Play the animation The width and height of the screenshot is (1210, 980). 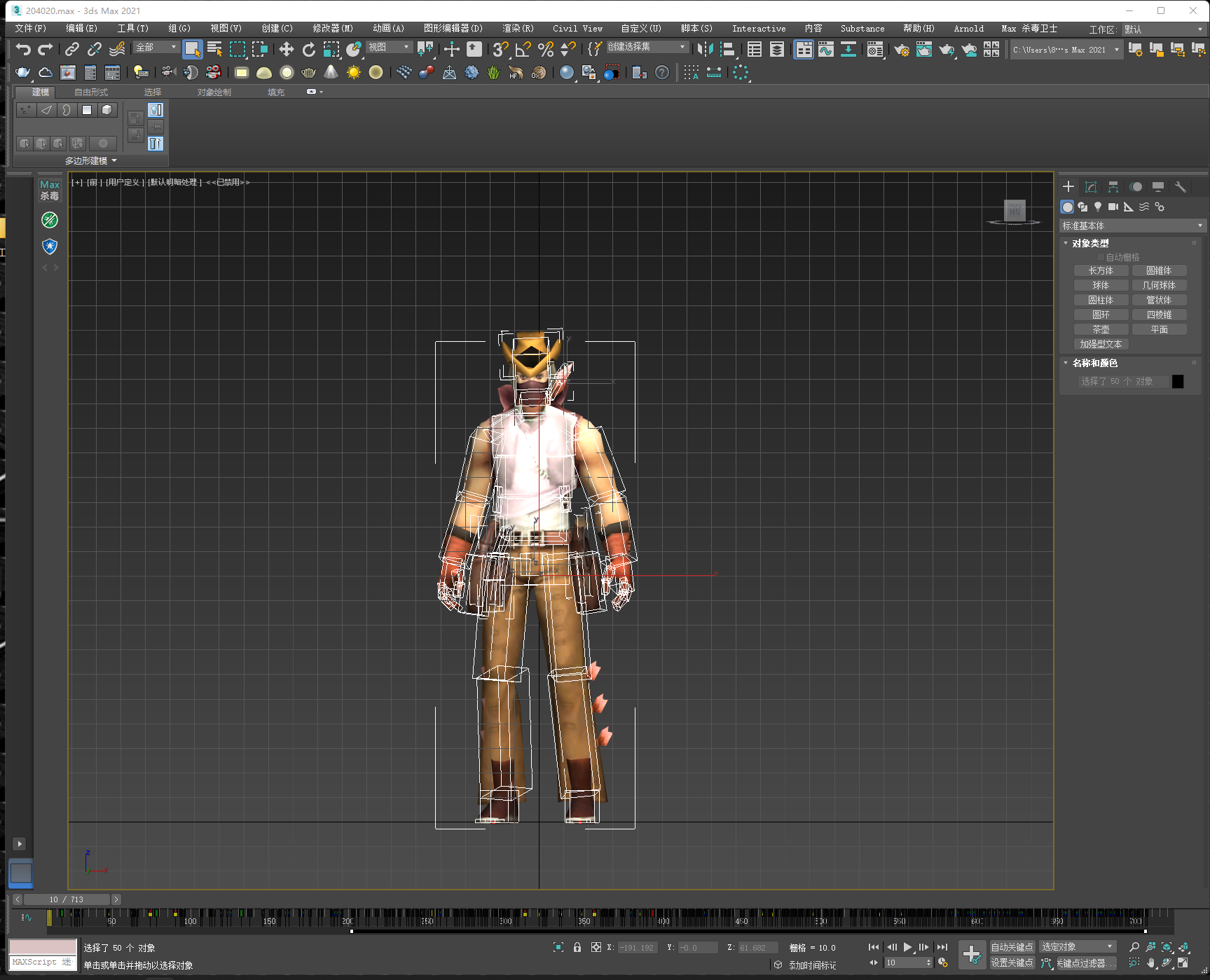pos(907,947)
